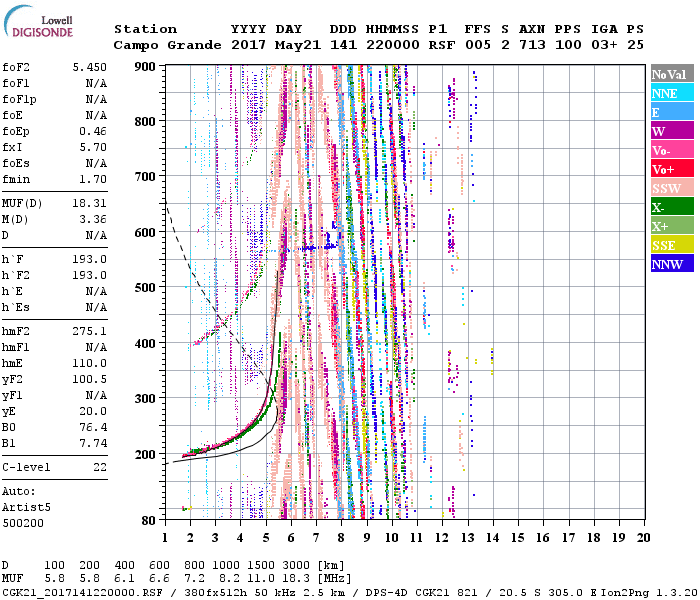Click the 900 mark on height axis
The width and height of the screenshot is (700, 600).
(146, 66)
